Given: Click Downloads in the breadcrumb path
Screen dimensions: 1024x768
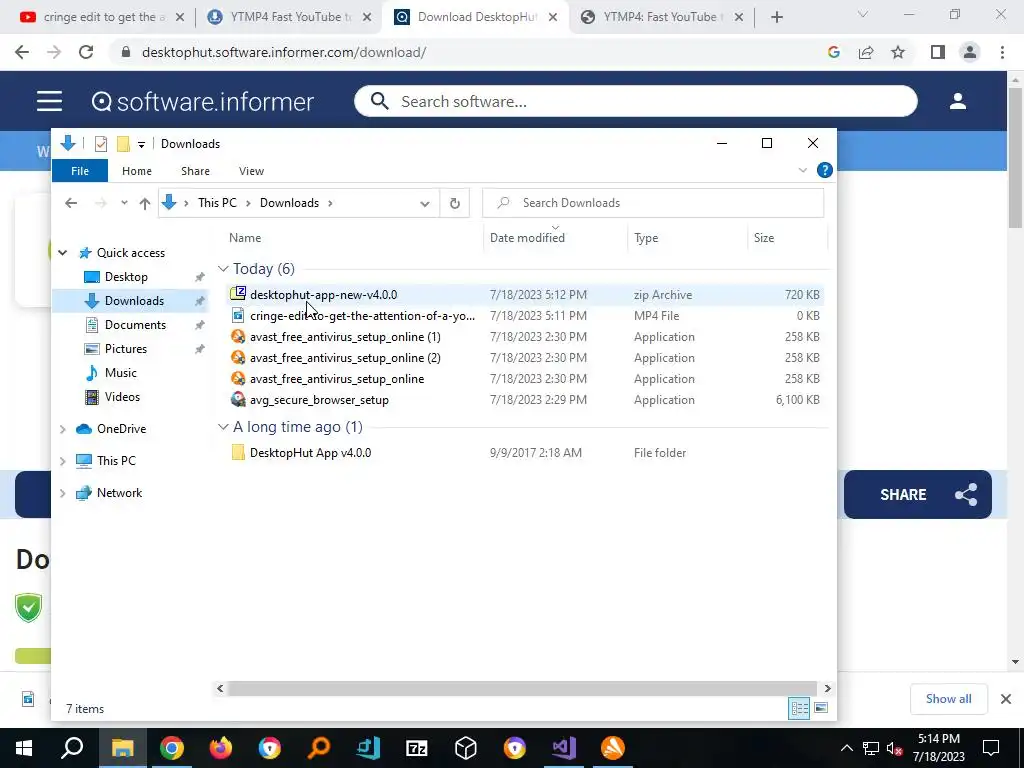Looking at the screenshot, I should point(289,203).
